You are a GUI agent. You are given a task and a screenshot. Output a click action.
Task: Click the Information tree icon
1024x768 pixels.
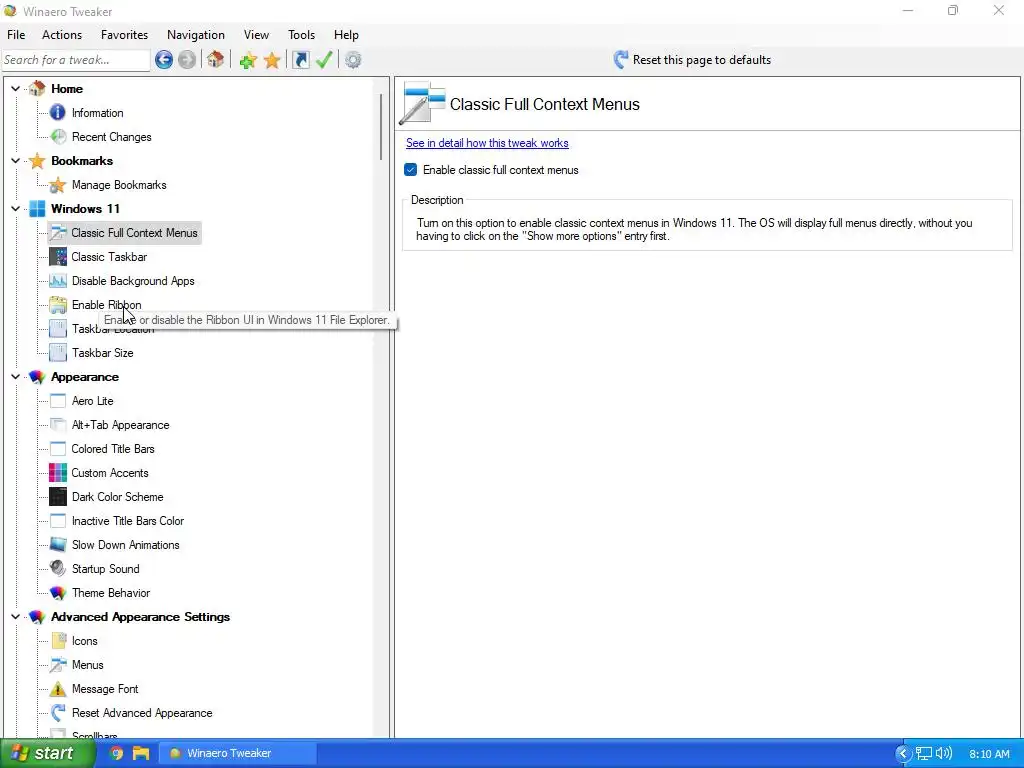point(57,112)
